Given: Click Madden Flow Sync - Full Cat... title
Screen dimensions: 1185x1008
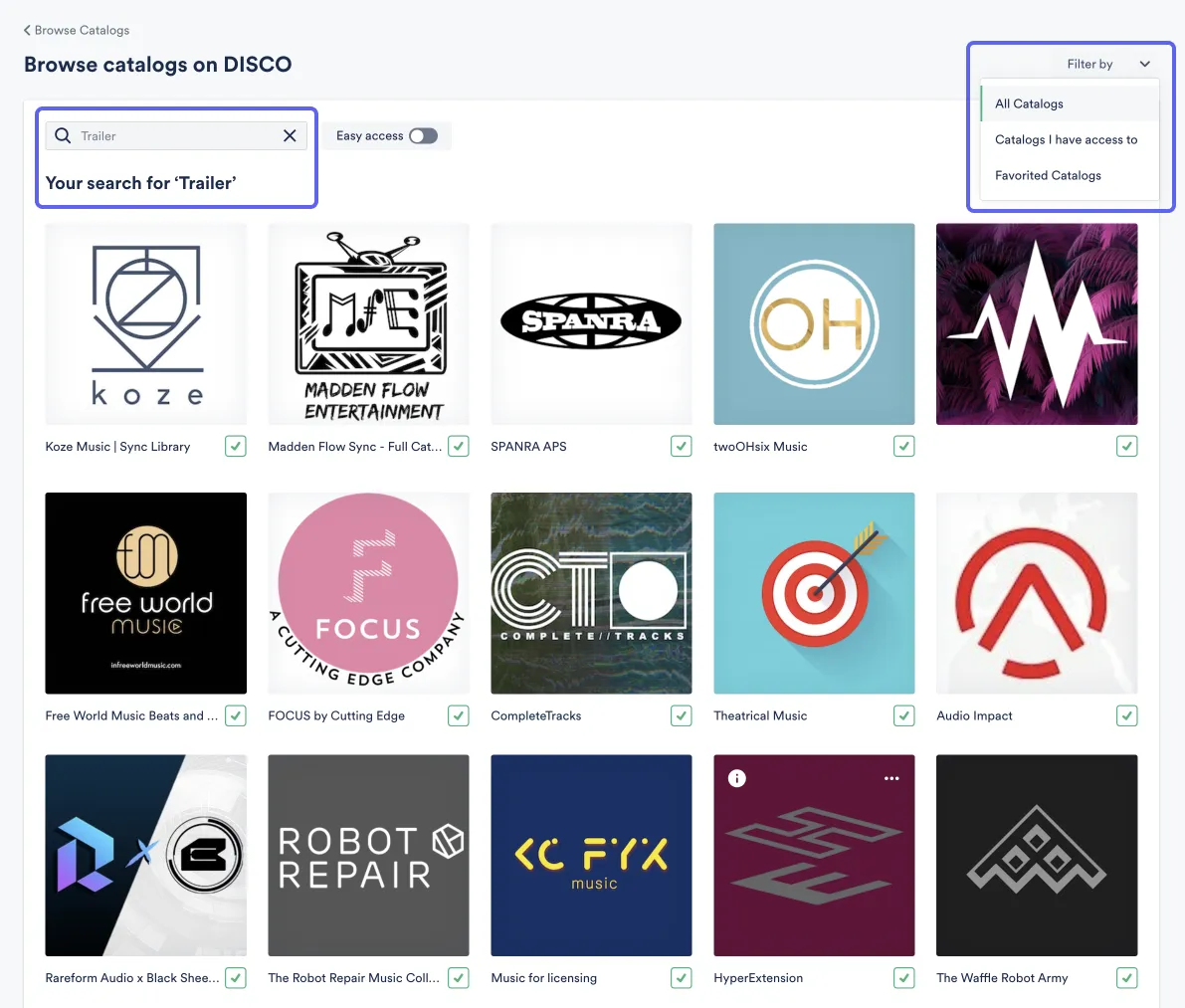Looking at the screenshot, I should coord(355,447).
